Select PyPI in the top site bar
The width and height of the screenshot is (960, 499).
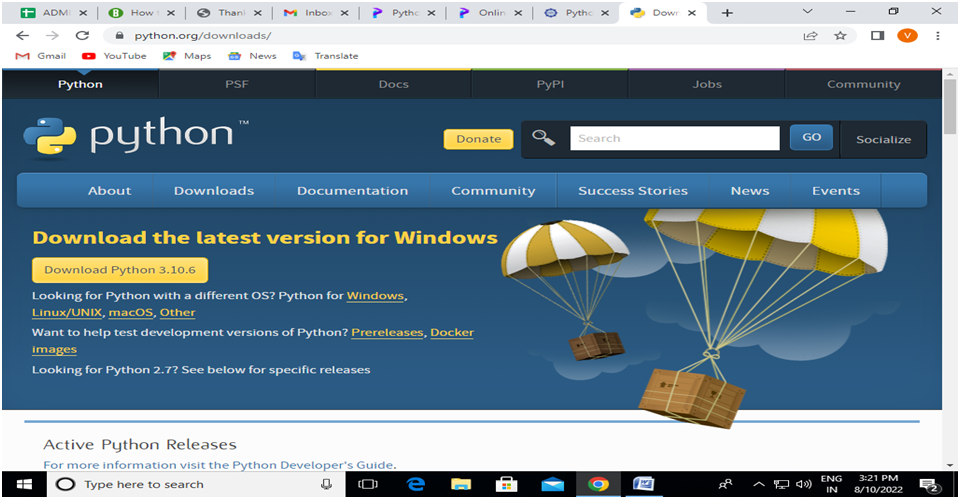[x=550, y=84]
